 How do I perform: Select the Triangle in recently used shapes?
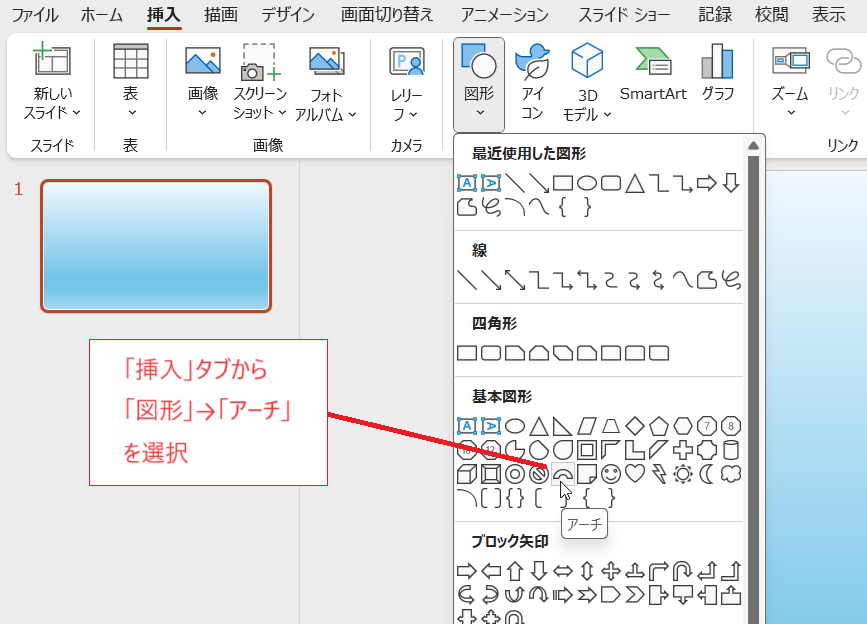pos(635,183)
